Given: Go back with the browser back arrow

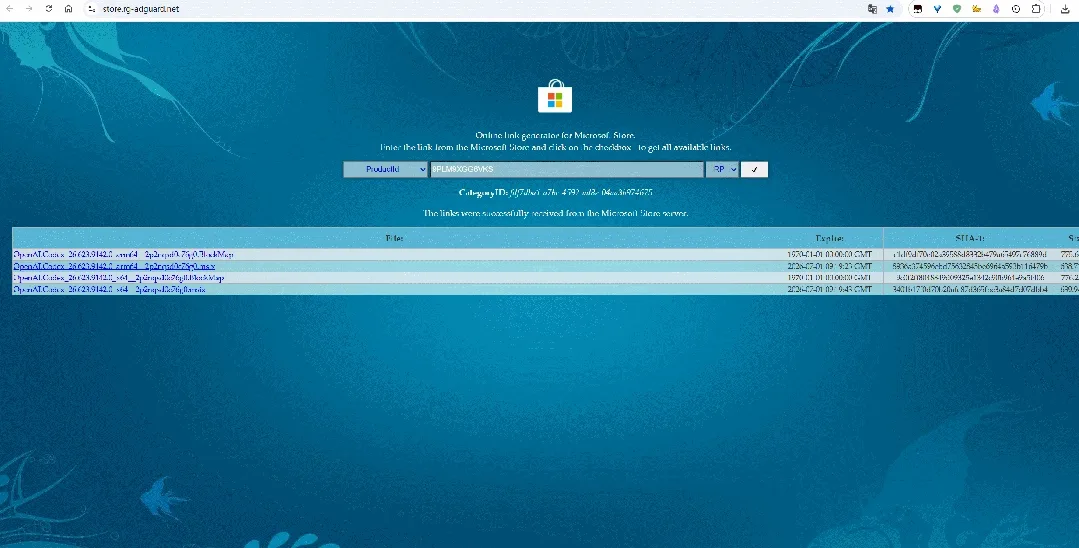Looking at the screenshot, I should point(10,9).
